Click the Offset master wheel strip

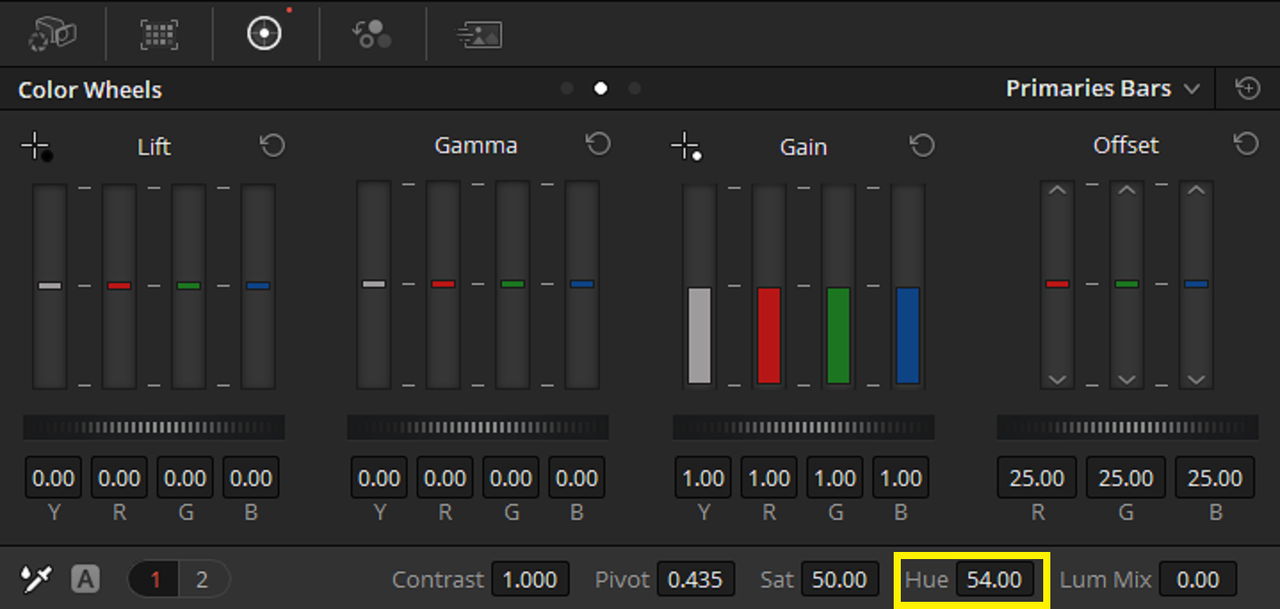pos(1128,428)
